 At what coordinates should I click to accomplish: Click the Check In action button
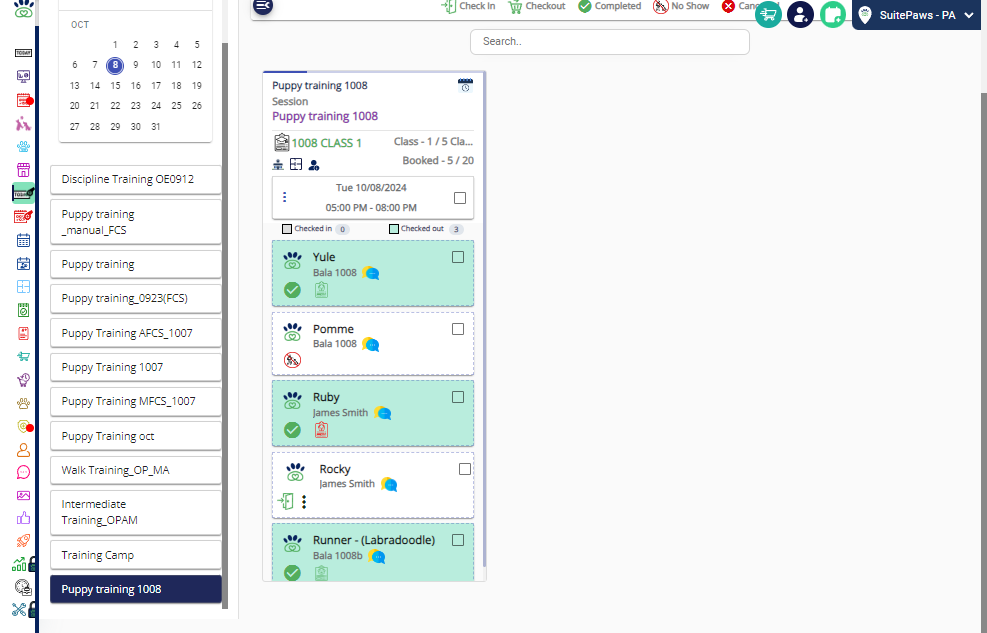click(468, 6)
